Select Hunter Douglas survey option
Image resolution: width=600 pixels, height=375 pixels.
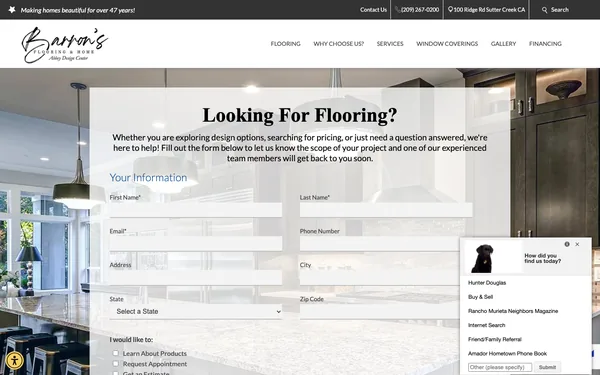[x=487, y=283]
